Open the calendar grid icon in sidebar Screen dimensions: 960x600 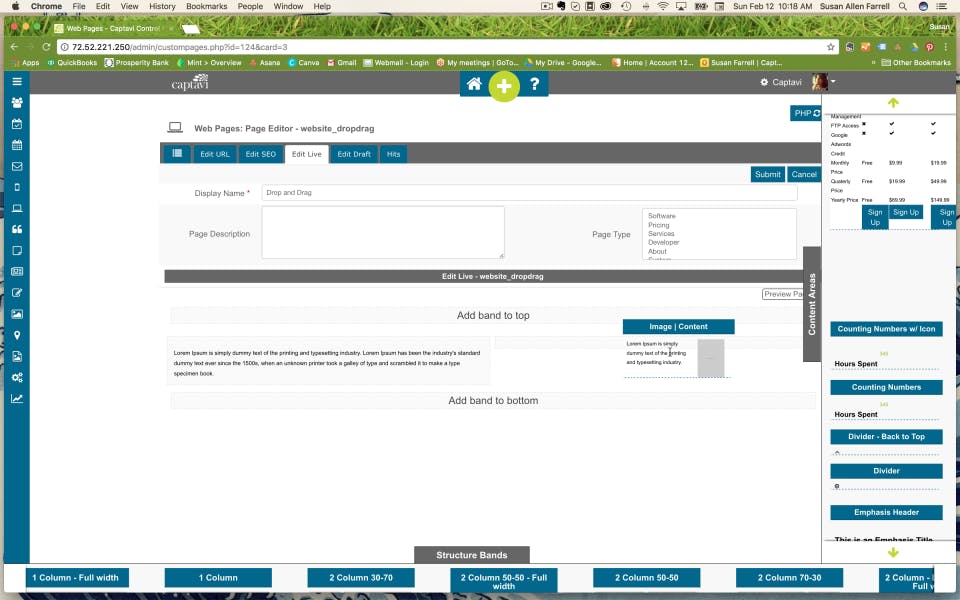pos(17,145)
